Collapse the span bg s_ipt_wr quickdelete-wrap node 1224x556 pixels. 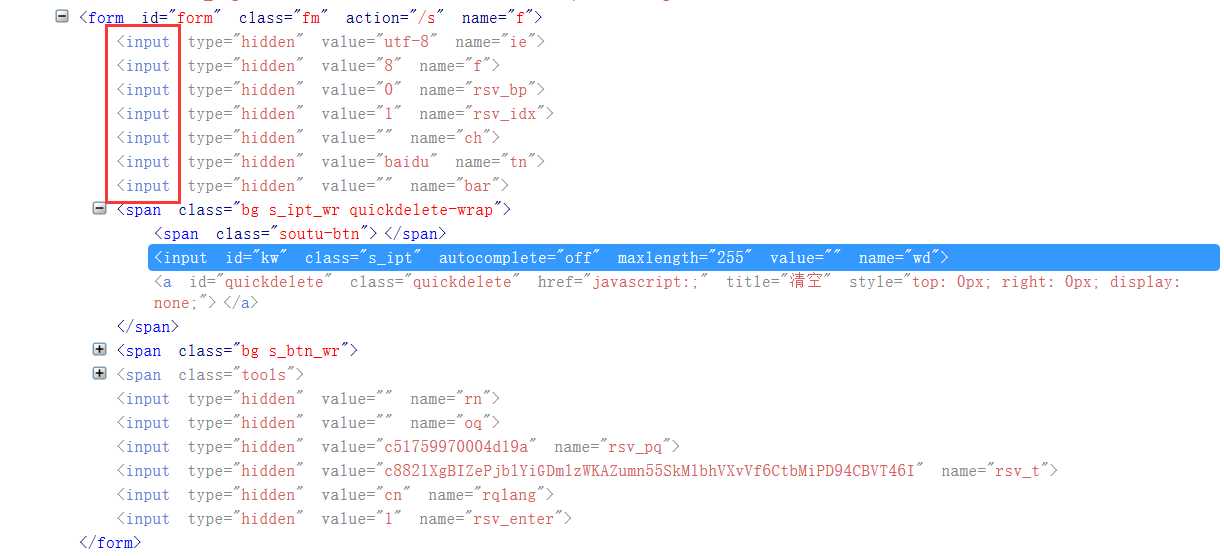click(x=99, y=208)
